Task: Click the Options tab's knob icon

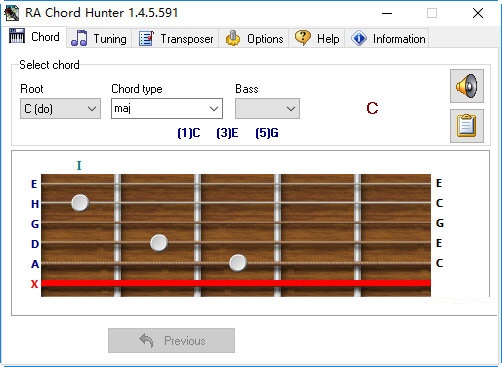Action: click(233, 38)
